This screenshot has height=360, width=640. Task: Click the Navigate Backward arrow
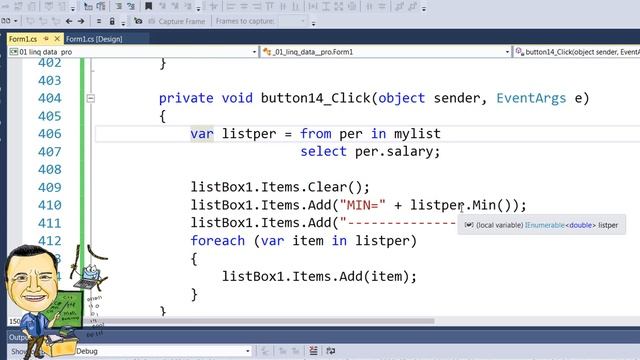click(x=69, y=21)
